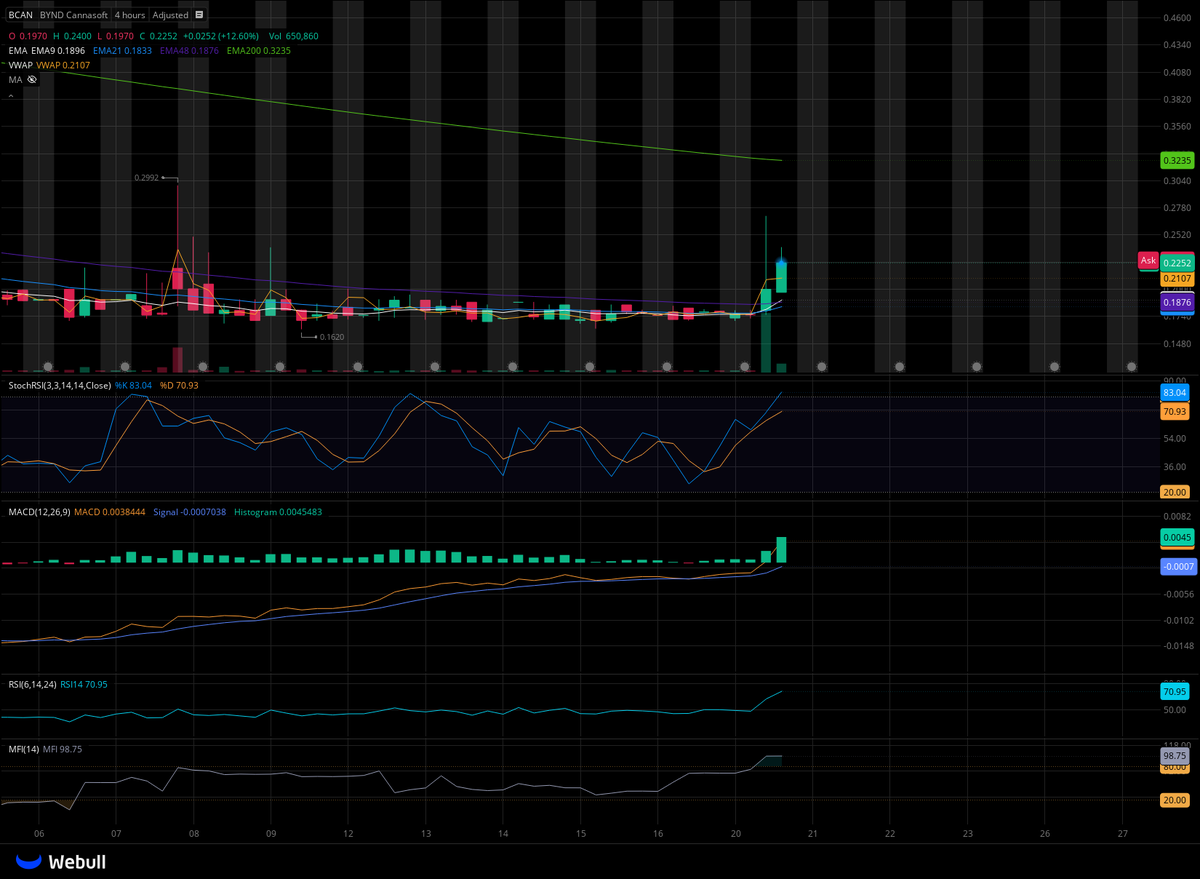Screen dimensions: 1200x879
Task: Click the %D 70.93 legend value
Action: coord(178,385)
